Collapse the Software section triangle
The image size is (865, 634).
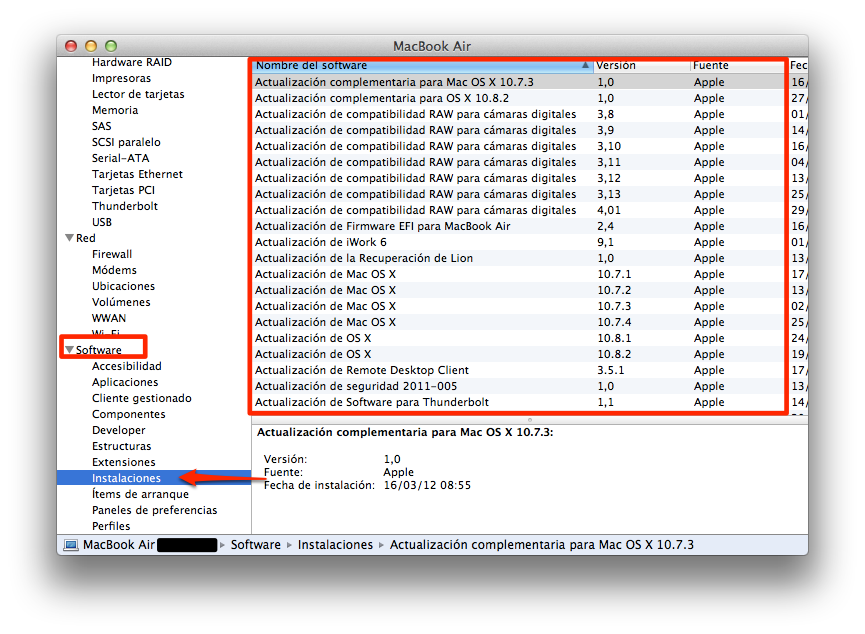(69, 350)
